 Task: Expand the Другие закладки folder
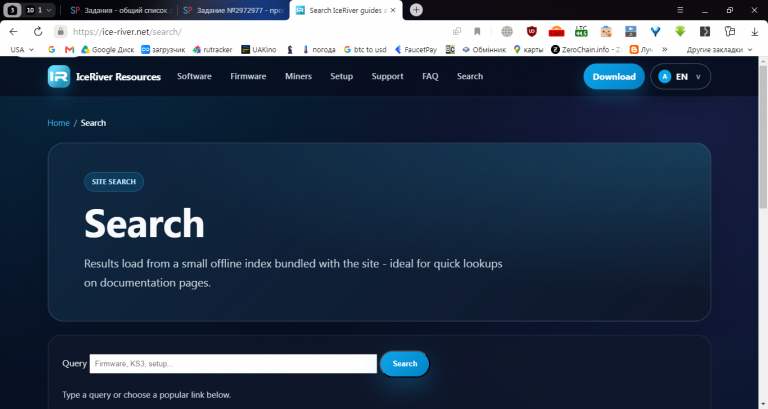pos(719,49)
